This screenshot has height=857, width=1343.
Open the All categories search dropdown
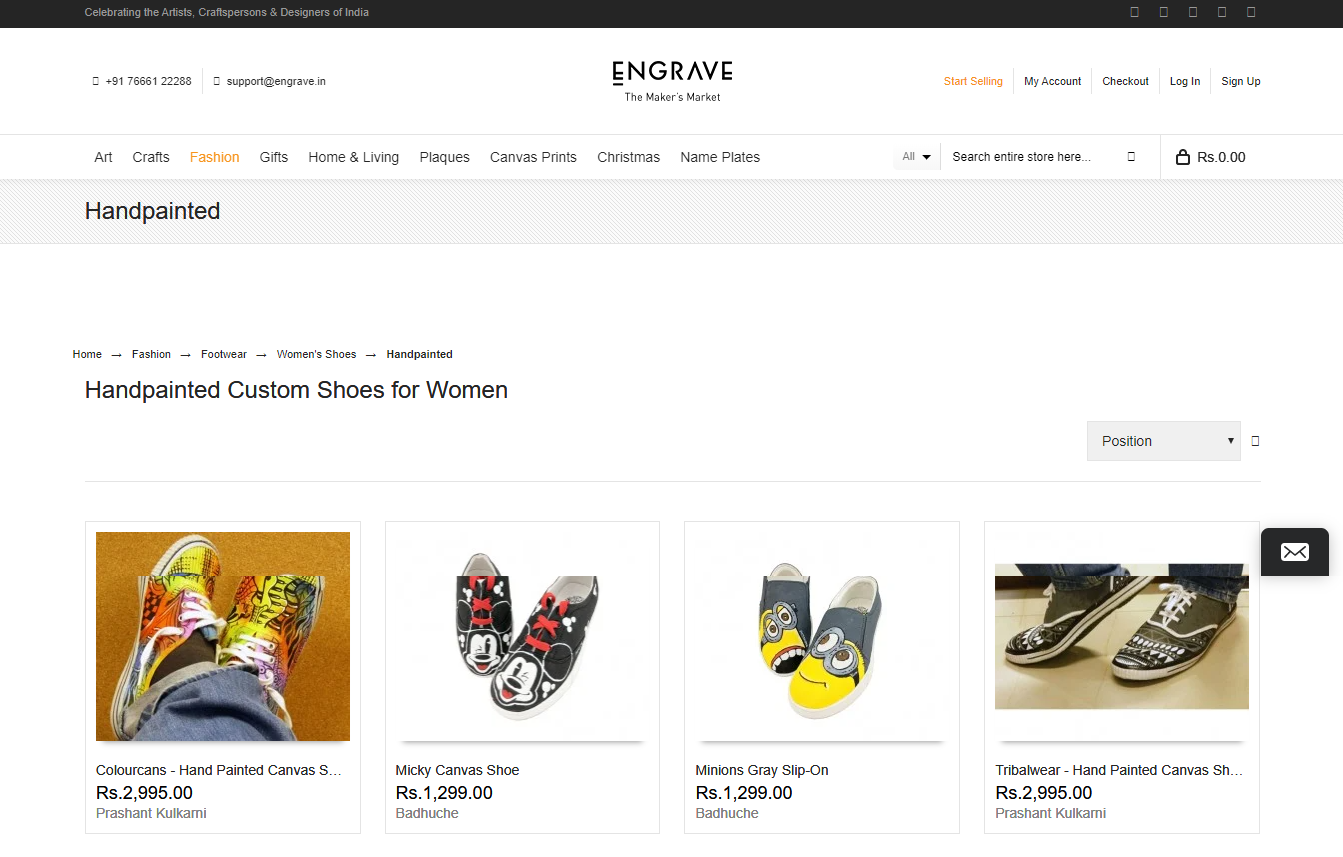click(917, 157)
